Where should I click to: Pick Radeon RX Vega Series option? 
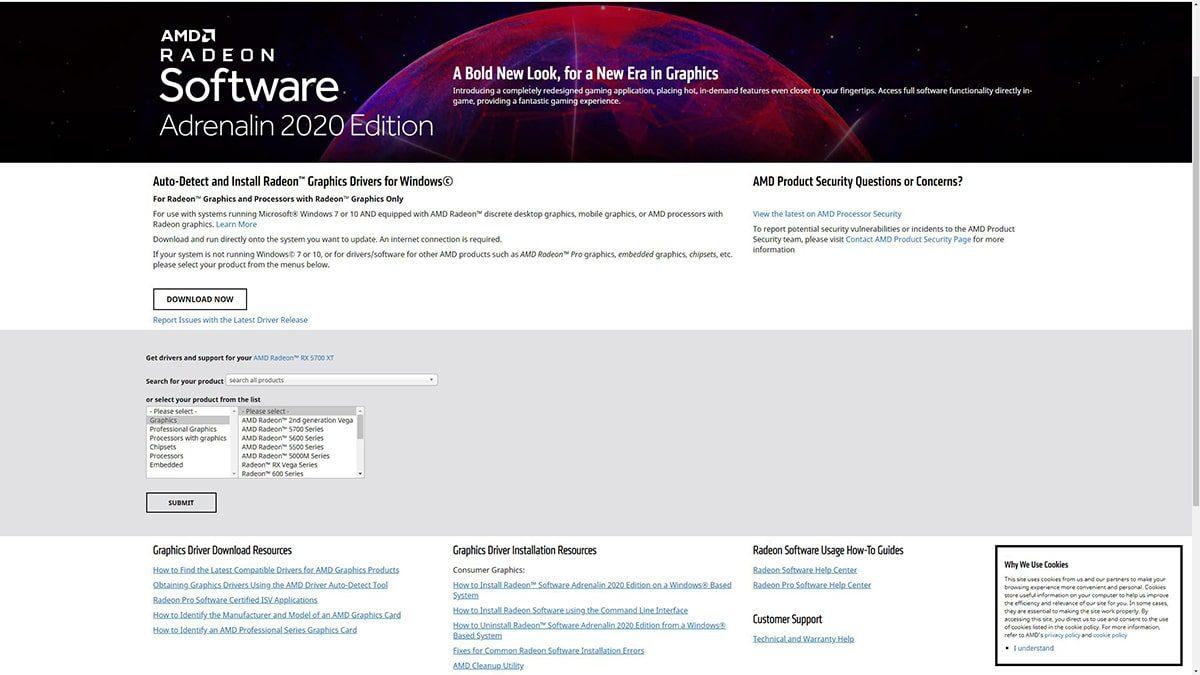280,465
